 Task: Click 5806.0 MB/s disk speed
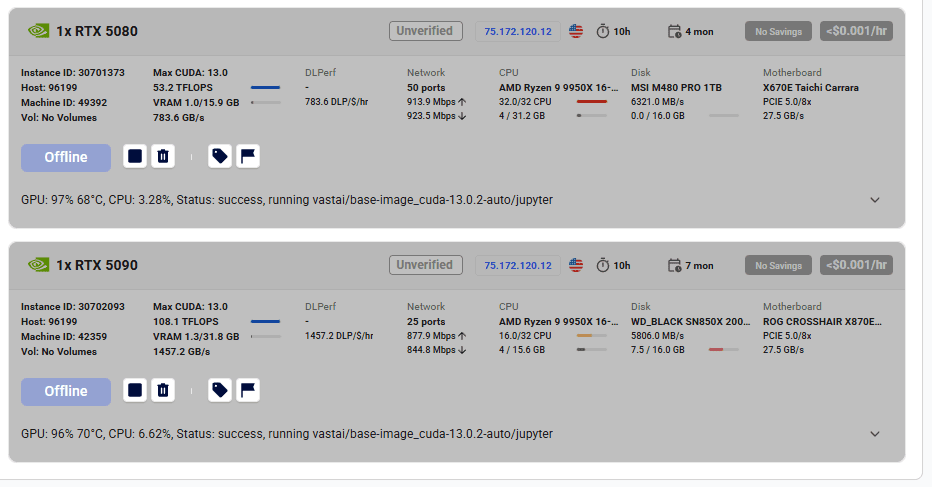657,335
